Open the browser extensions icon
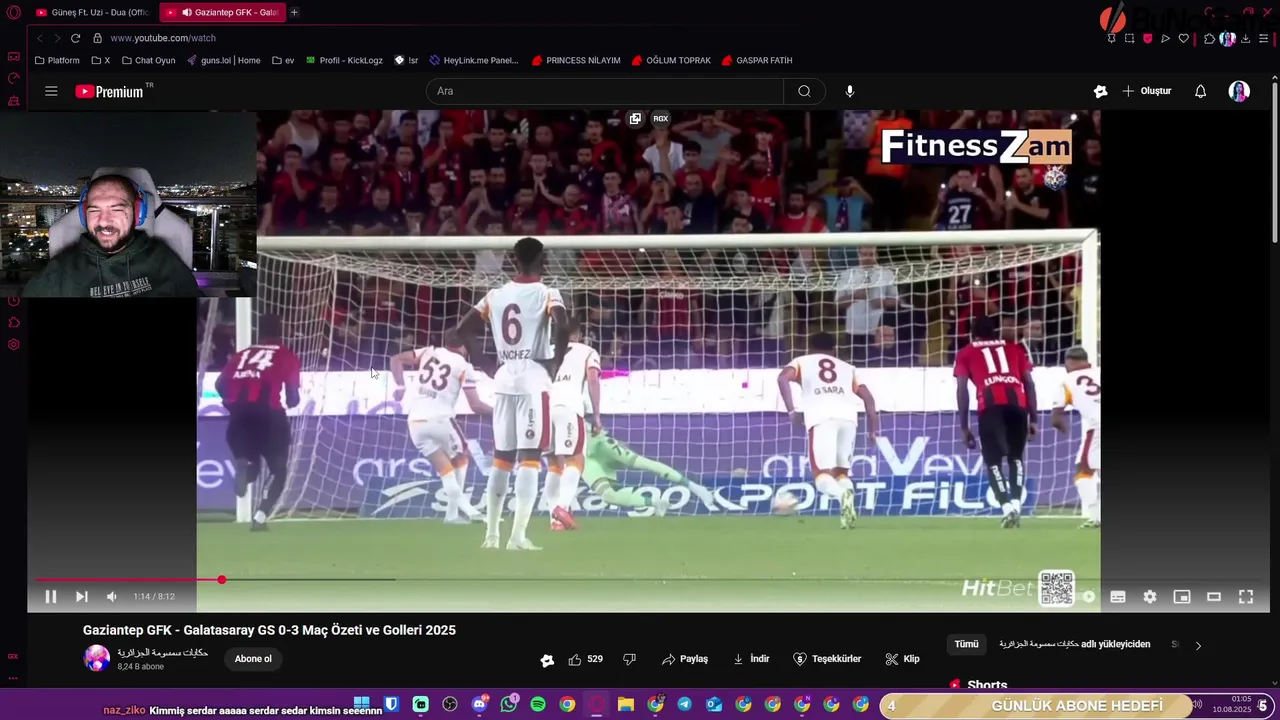Viewport: 1280px width, 720px height. point(1209,38)
